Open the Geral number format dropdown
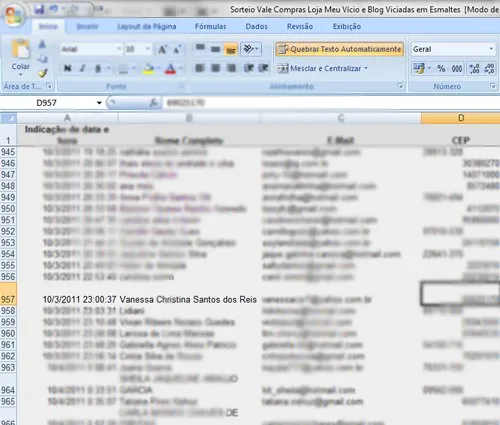 point(491,49)
